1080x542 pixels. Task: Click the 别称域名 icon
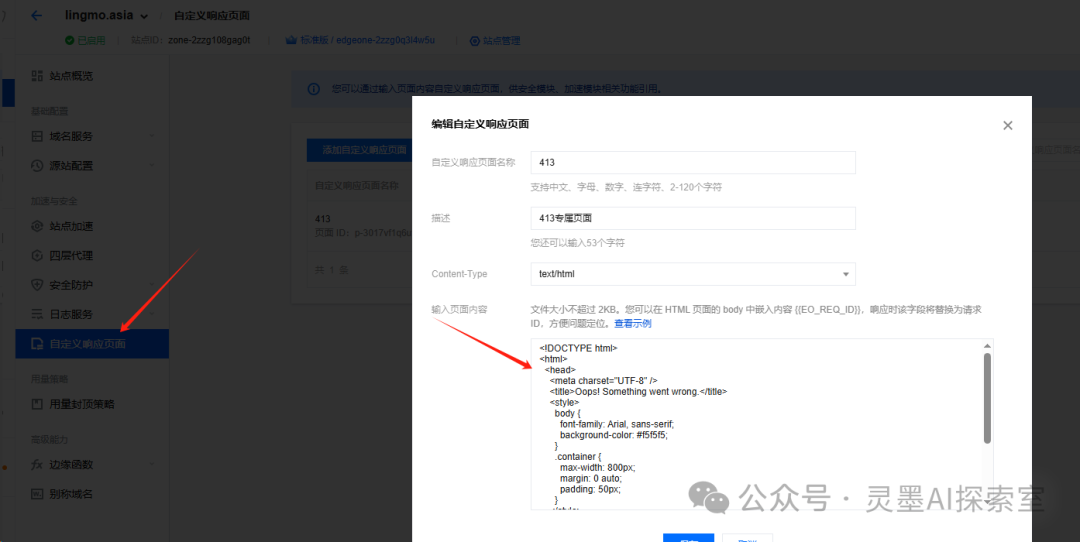(37, 494)
